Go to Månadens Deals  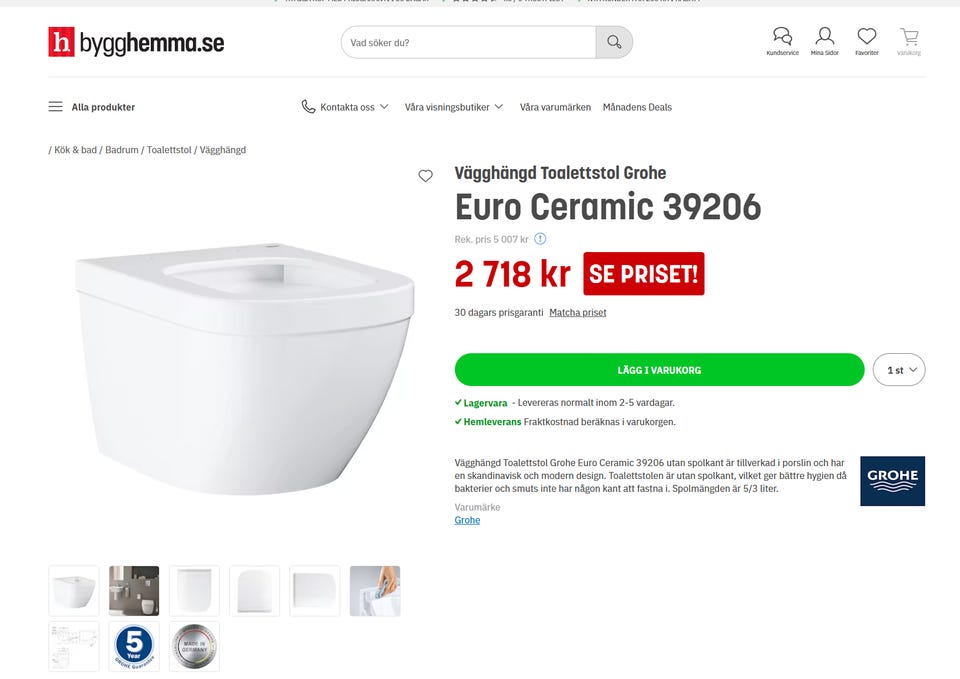[637, 107]
